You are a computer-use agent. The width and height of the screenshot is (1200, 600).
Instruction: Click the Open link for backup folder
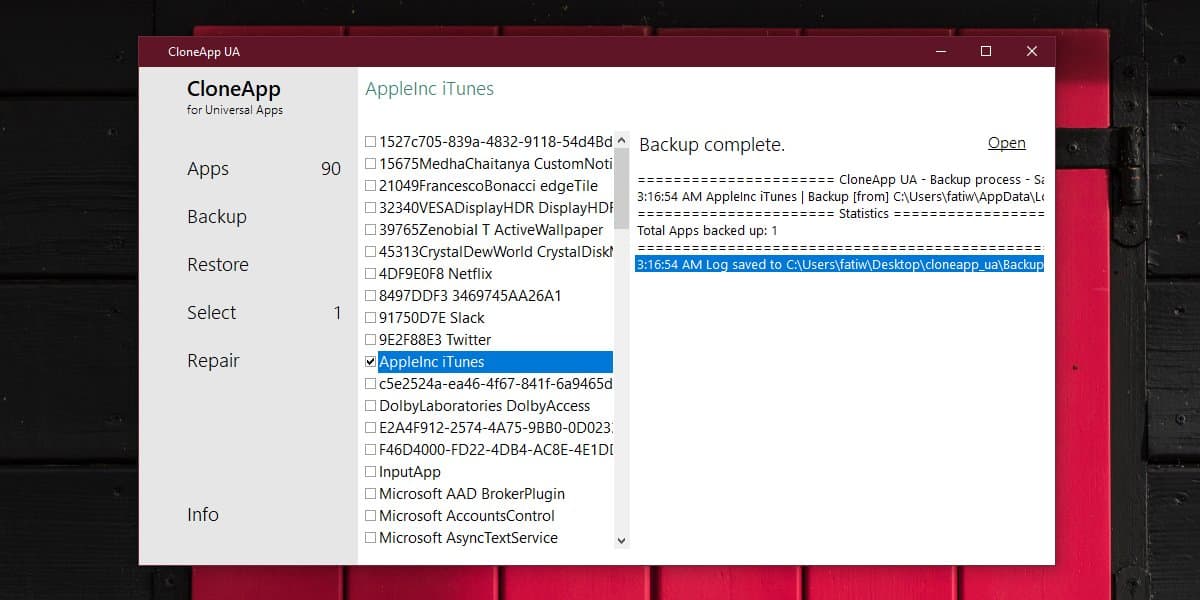tap(1006, 143)
